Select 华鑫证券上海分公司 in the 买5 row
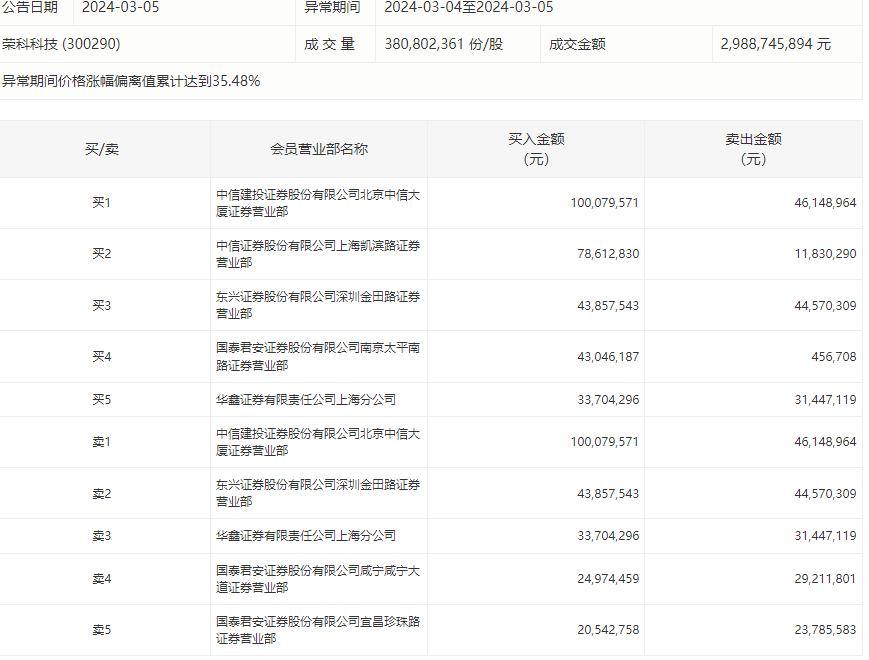869x660 pixels. coord(306,400)
